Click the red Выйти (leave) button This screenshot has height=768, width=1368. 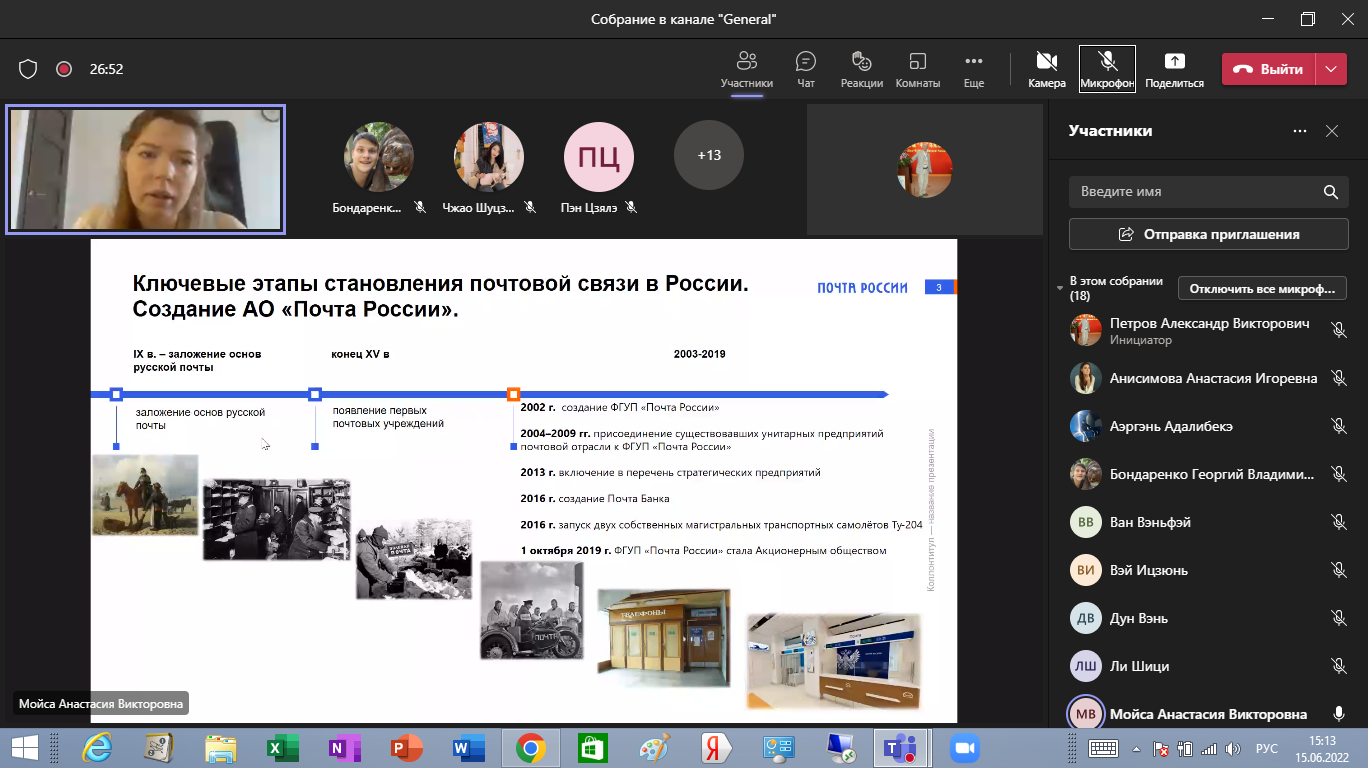pos(1269,69)
